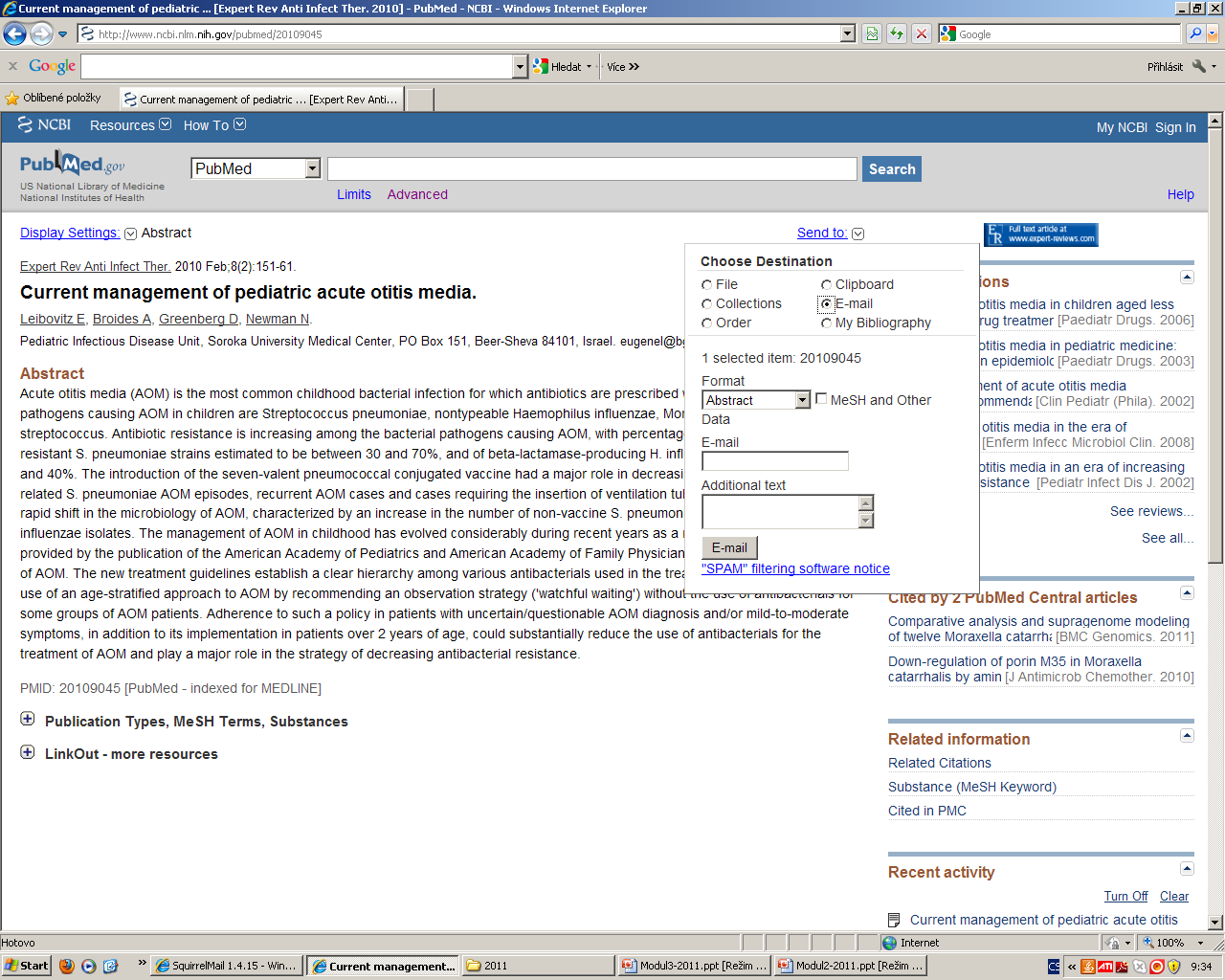The image size is (1225, 980).
Task: Open the Related Citations link
Action: click(x=940, y=763)
